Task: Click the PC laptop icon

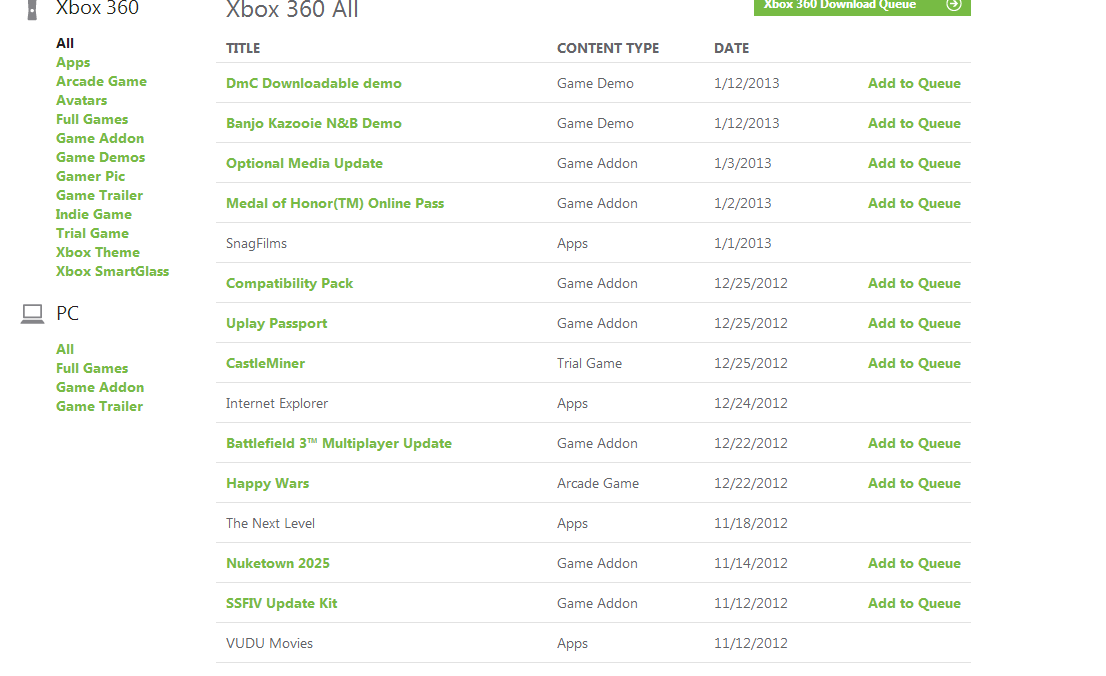Action: point(32,314)
